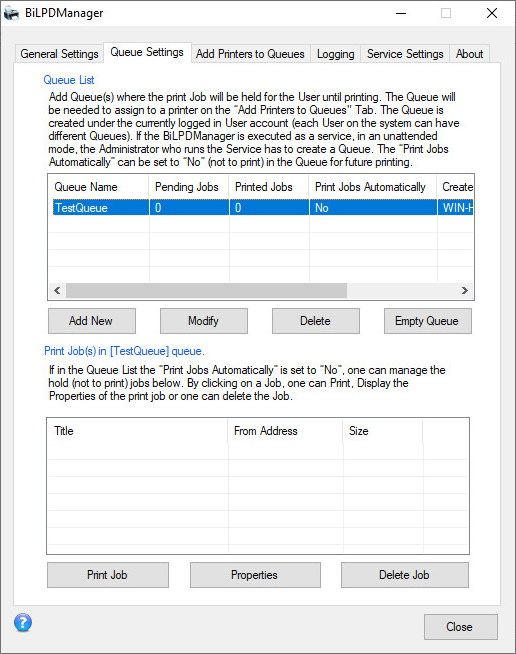Close the dialog with the Close button
This screenshot has height=654, width=516.
click(461, 626)
